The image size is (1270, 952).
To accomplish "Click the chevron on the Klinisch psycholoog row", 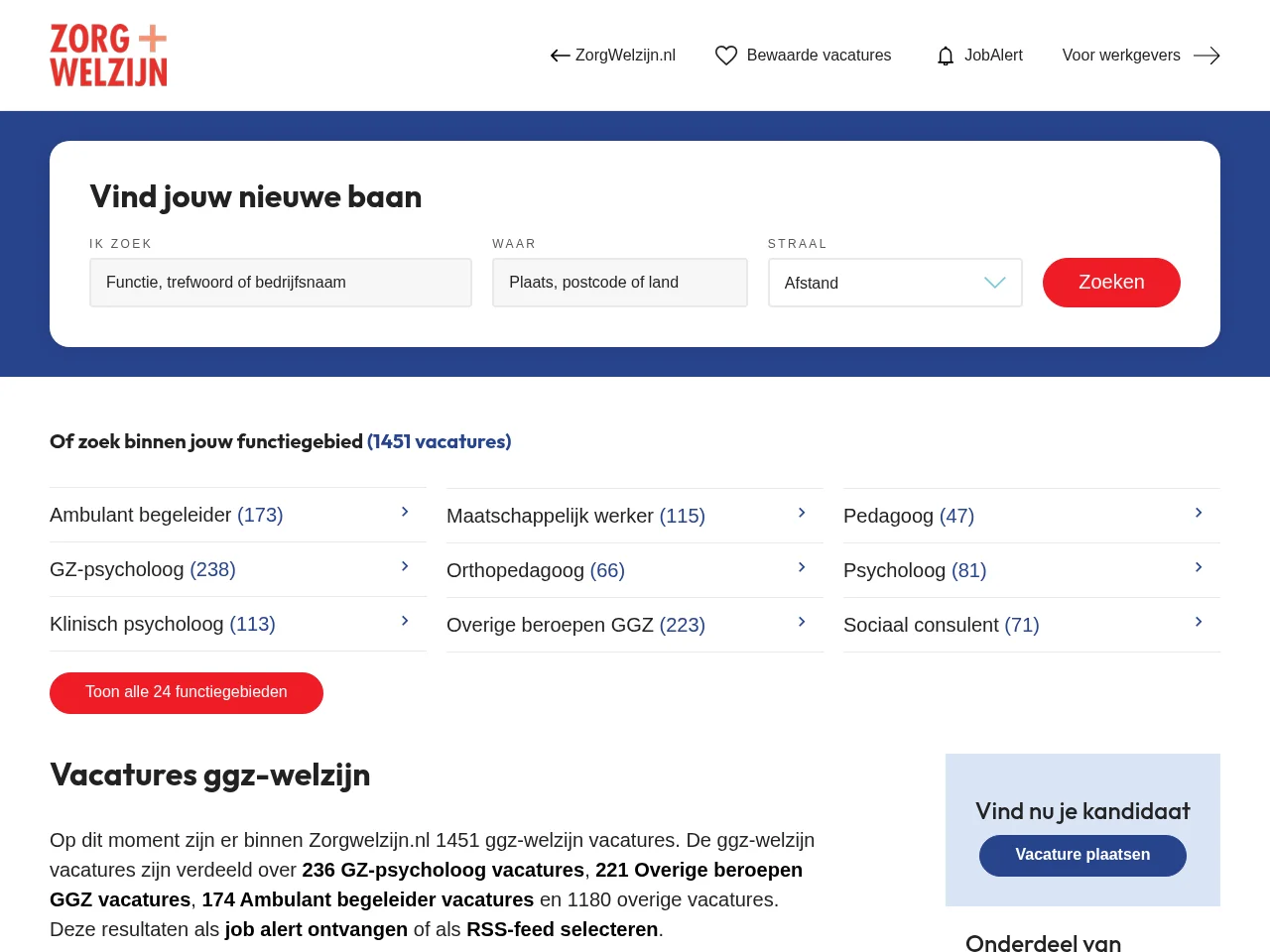I will 405,621.
